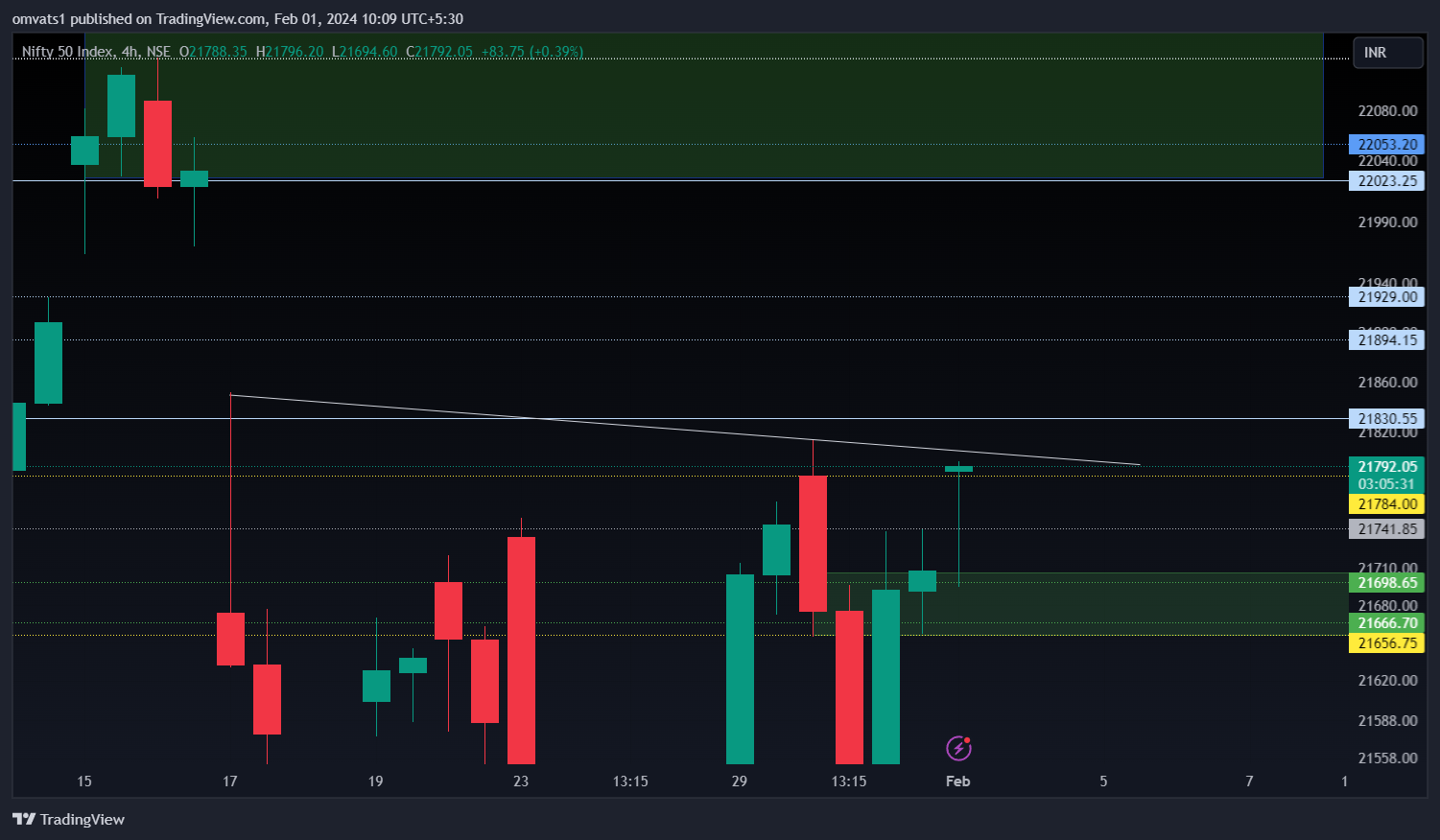Click the change value +83.75 (+0.39%)
The image size is (1440, 840).
[531, 52]
